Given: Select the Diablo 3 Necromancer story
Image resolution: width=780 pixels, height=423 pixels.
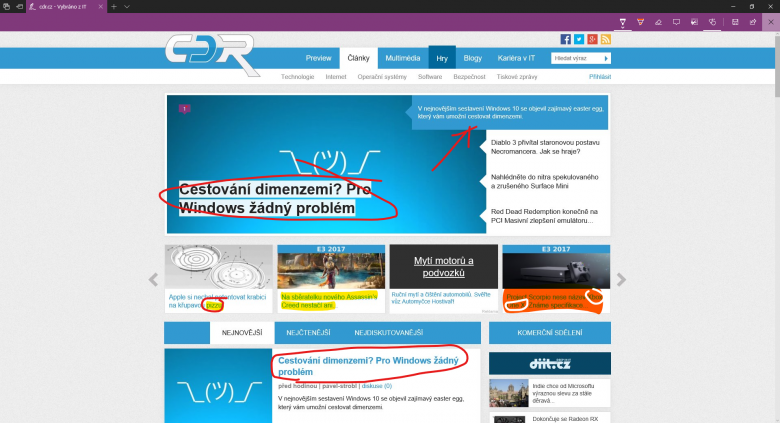Looking at the screenshot, I should 545,147.
